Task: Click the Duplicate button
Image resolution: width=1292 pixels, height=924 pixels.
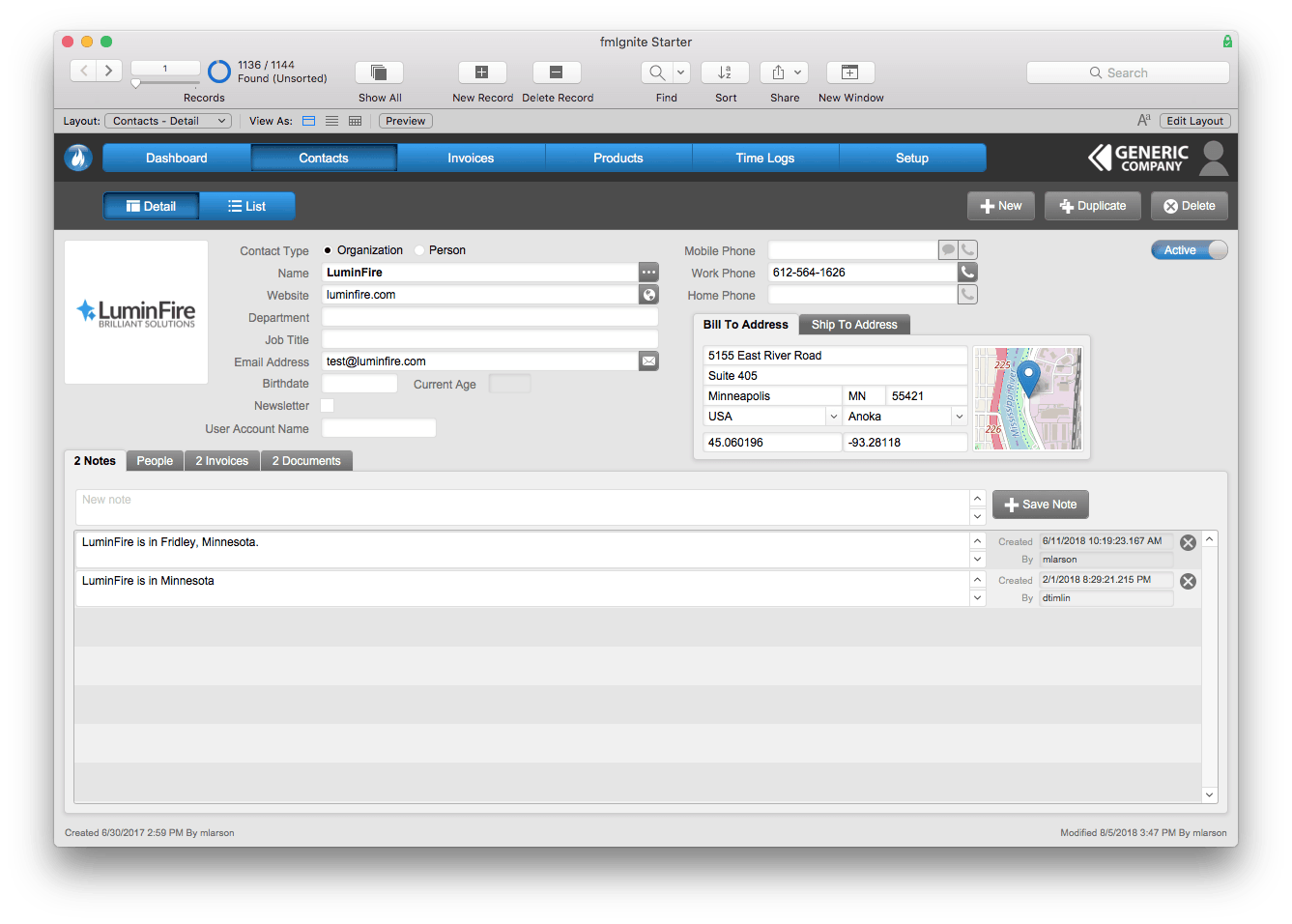Action: [1093, 206]
